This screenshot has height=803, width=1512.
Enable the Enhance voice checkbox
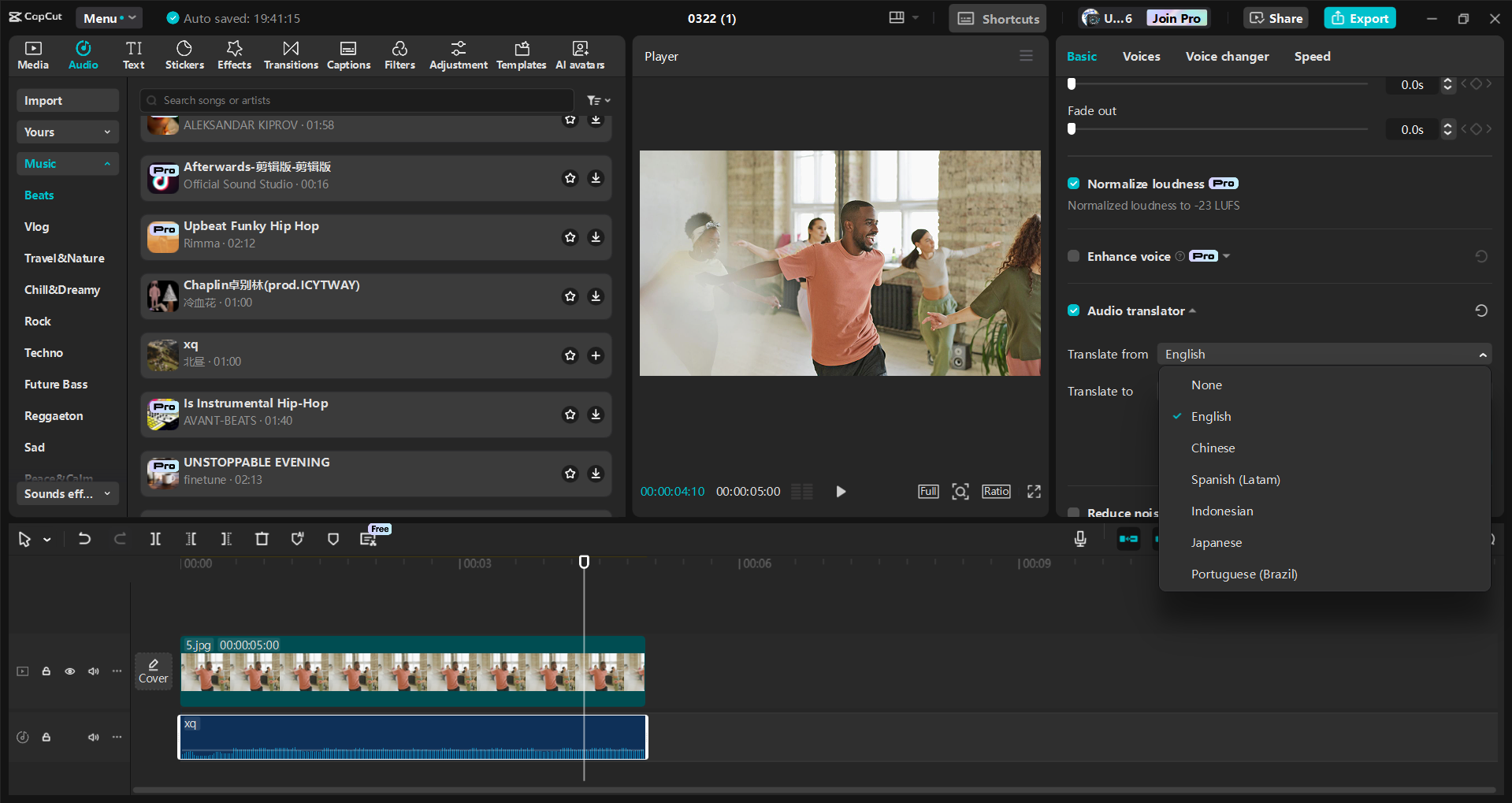click(1073, 256)
